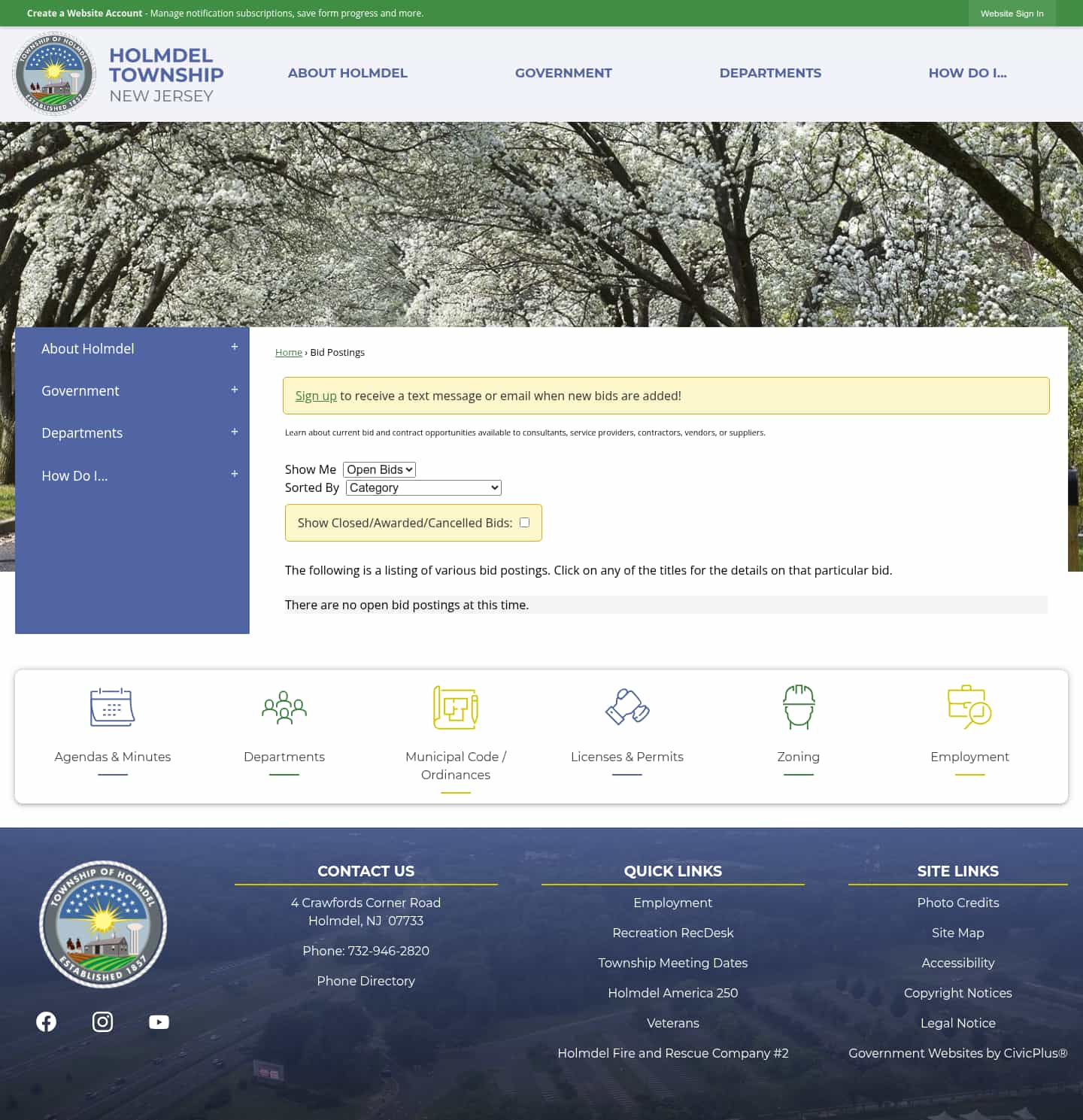Visit Holmdel's Instagram icon

(x=102, y=1021)
